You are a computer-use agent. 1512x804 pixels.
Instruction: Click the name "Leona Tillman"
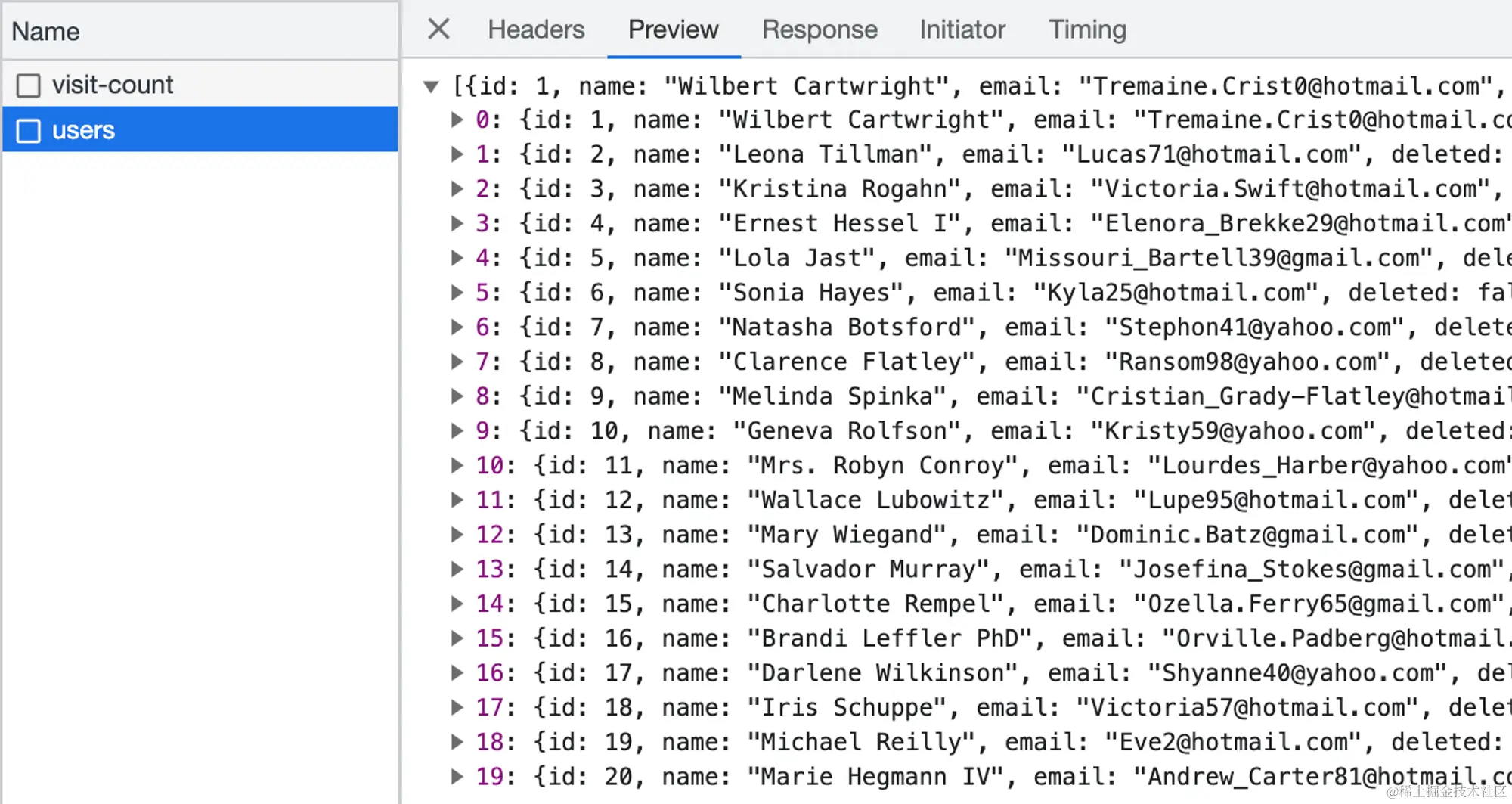click(x=826, y=154)
